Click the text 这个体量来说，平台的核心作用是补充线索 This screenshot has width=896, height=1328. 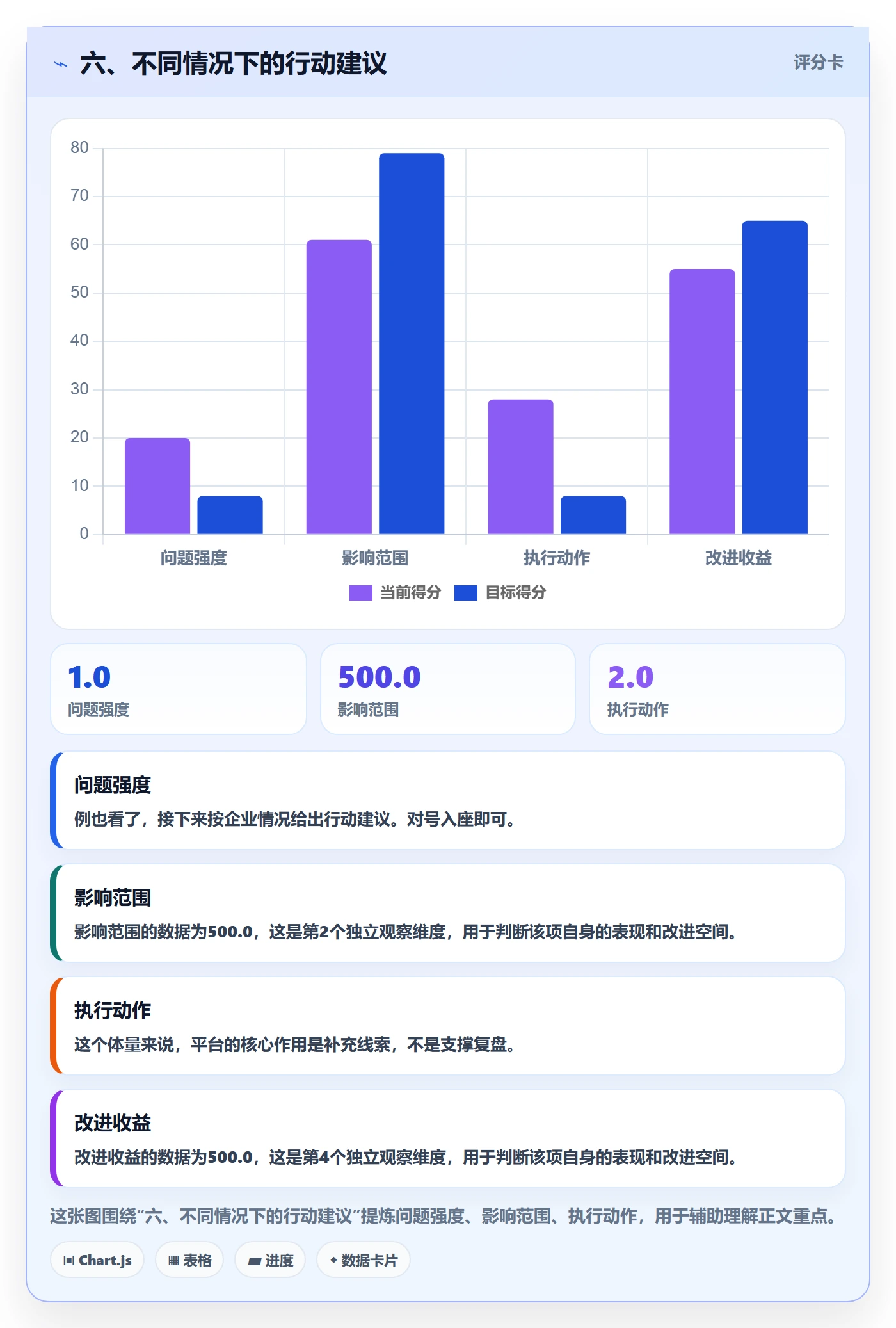click(232, 1044)
